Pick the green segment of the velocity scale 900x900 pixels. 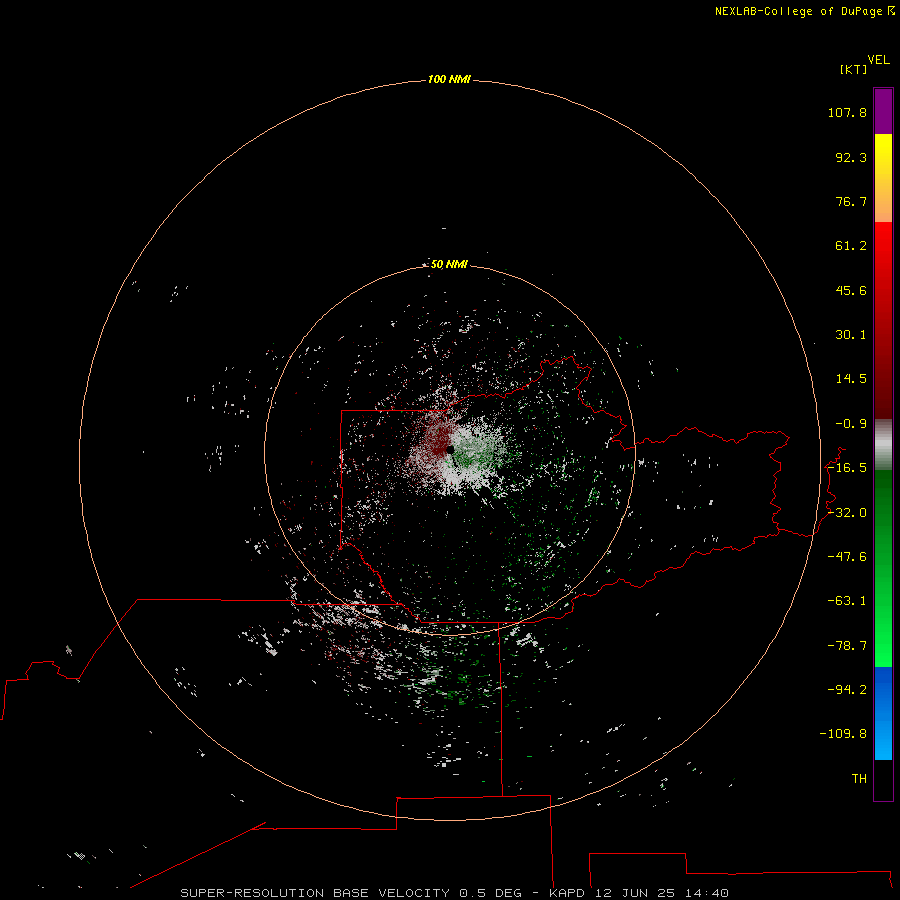(883, 568)
